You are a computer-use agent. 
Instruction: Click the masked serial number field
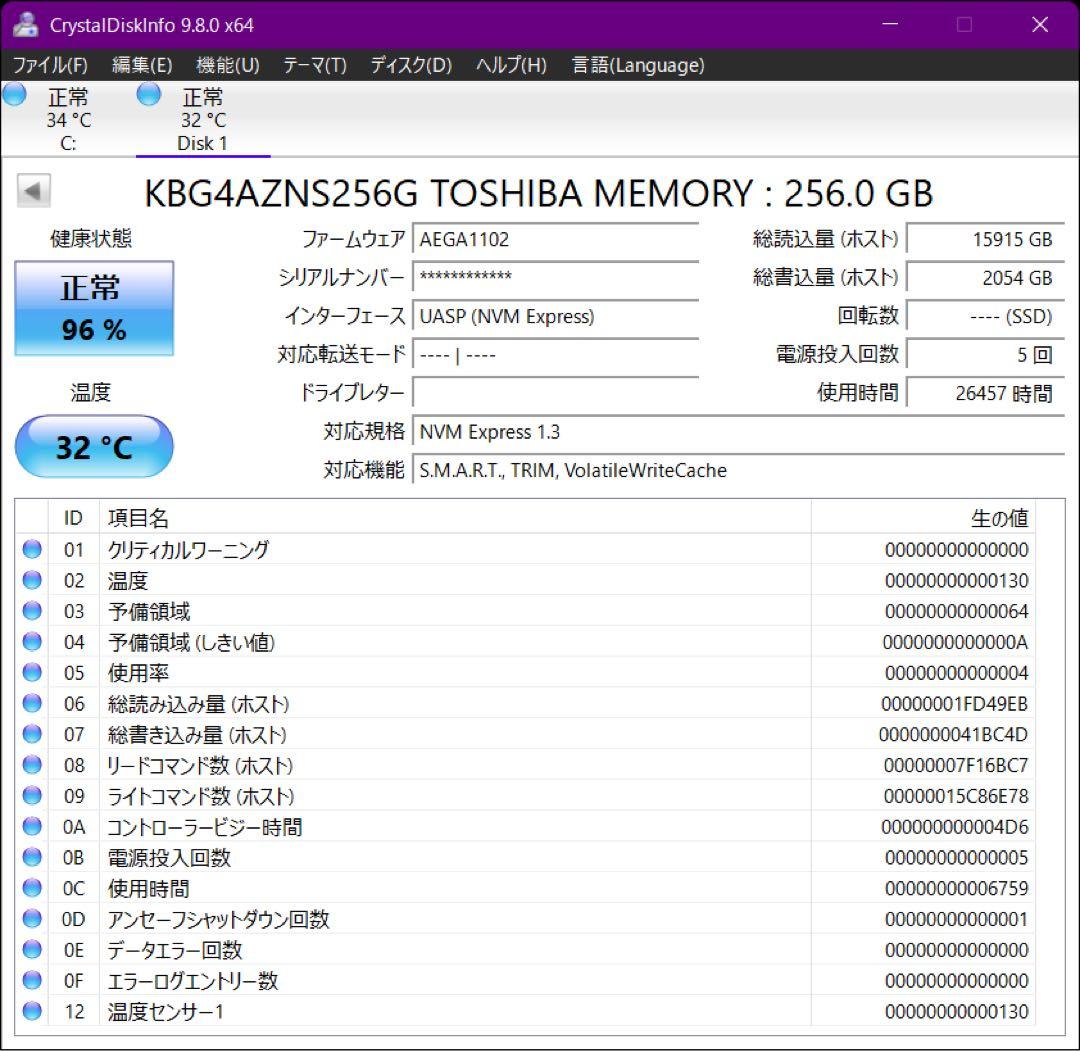click(x=555, y=277)
